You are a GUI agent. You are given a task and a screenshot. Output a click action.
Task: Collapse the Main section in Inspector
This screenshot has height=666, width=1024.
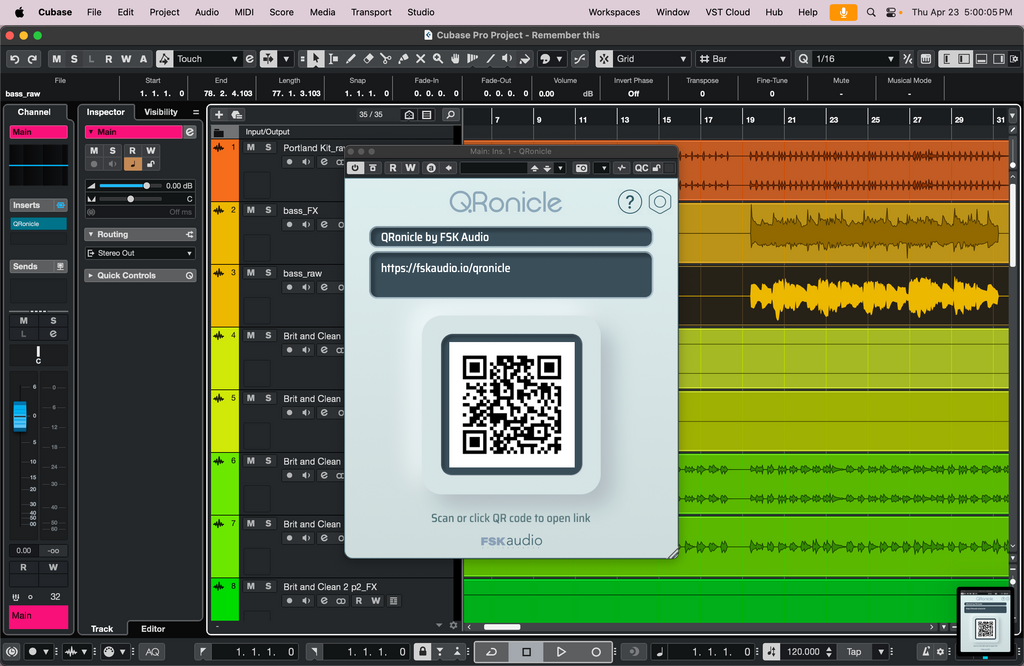(x=91, y=132)
